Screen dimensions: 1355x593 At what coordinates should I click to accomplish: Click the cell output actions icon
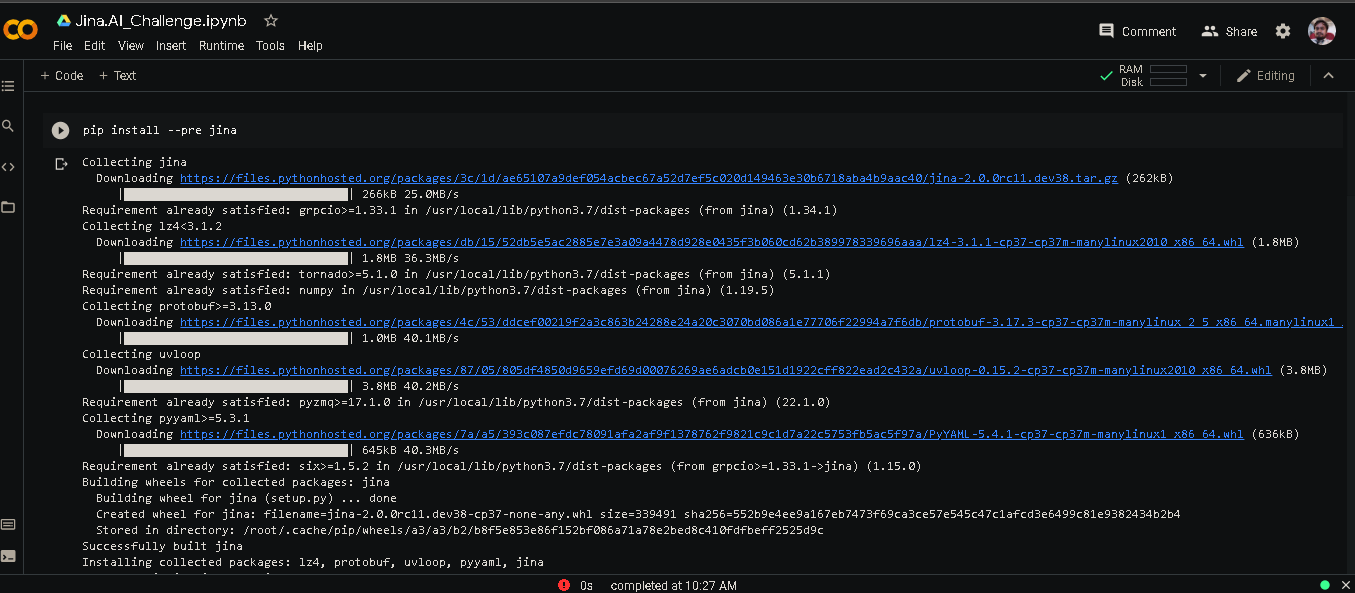61,163
